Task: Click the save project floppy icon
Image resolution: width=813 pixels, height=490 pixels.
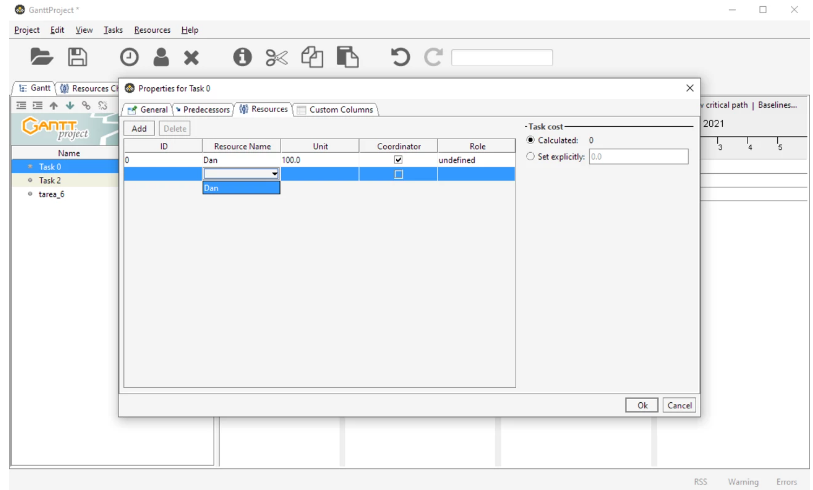Action: [x=77, y=58]
